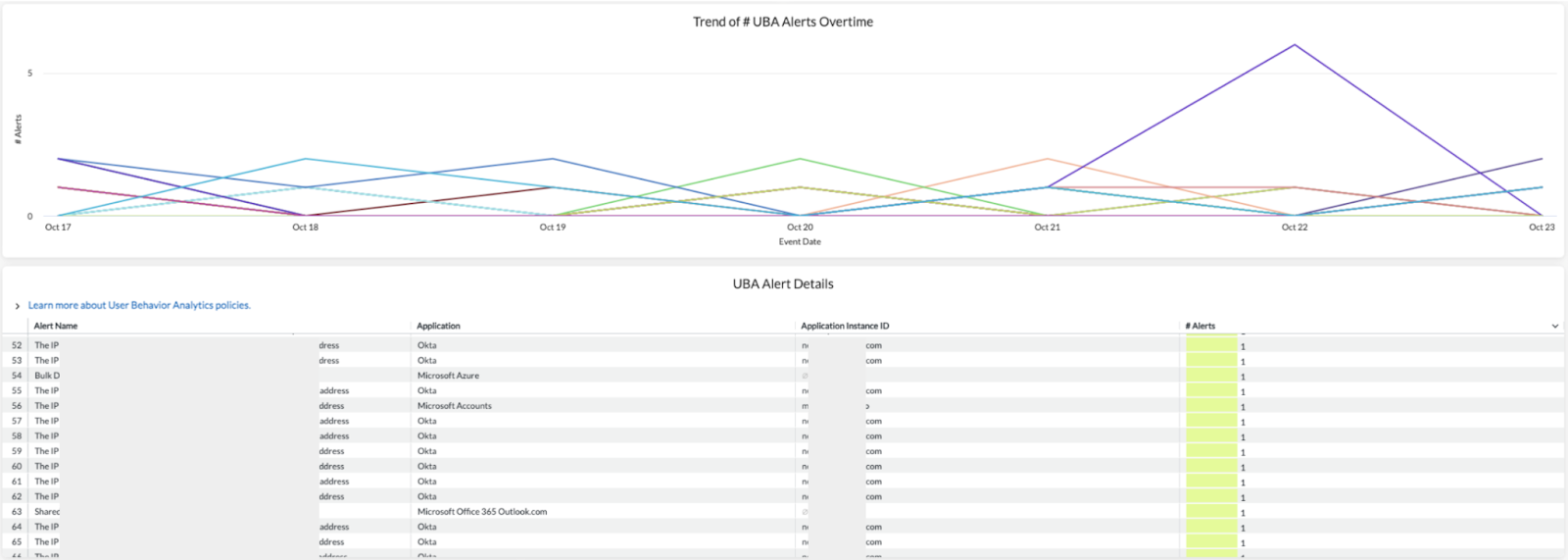Viewport: 1568px width, 560px height.
Task: Select the Oct 23 date label
Action: 1542,227
